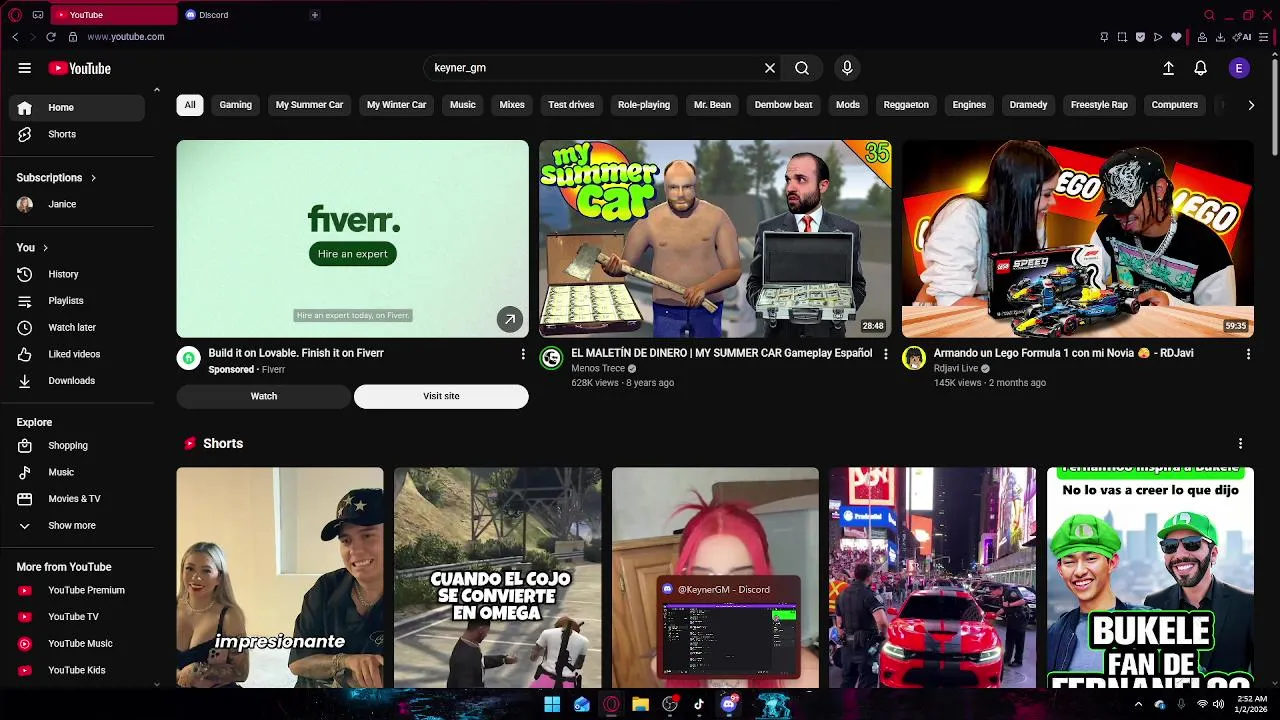Open a new browser tab with plus
Image resolution: width=1280 pixels, height=720 pixels.
coord(314,15)
